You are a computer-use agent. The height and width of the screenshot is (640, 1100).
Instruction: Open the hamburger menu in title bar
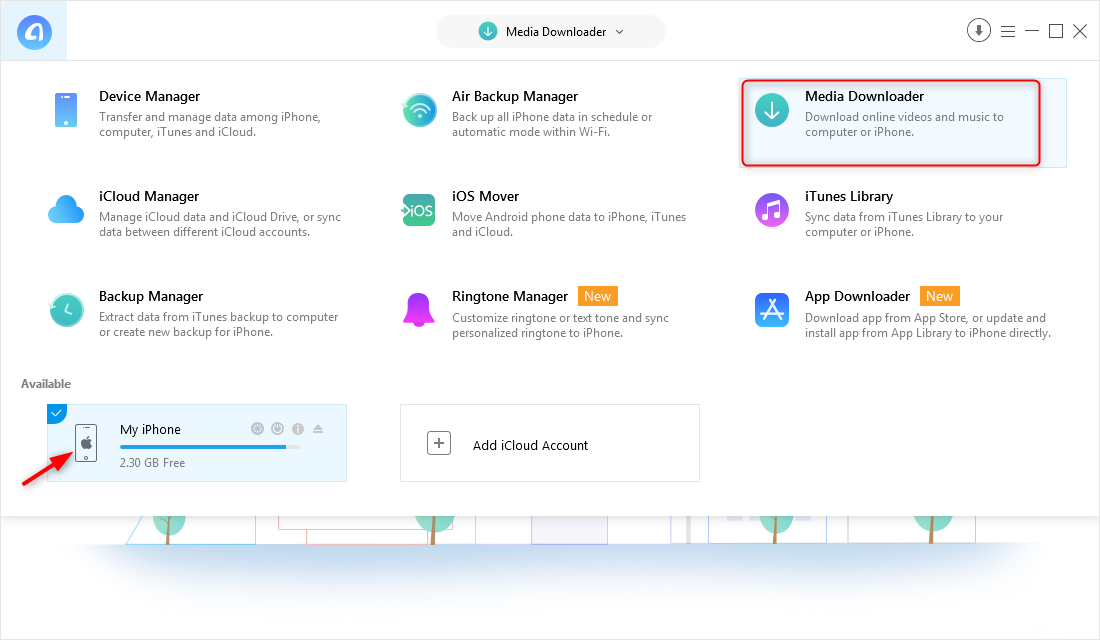pos(1008,32)
